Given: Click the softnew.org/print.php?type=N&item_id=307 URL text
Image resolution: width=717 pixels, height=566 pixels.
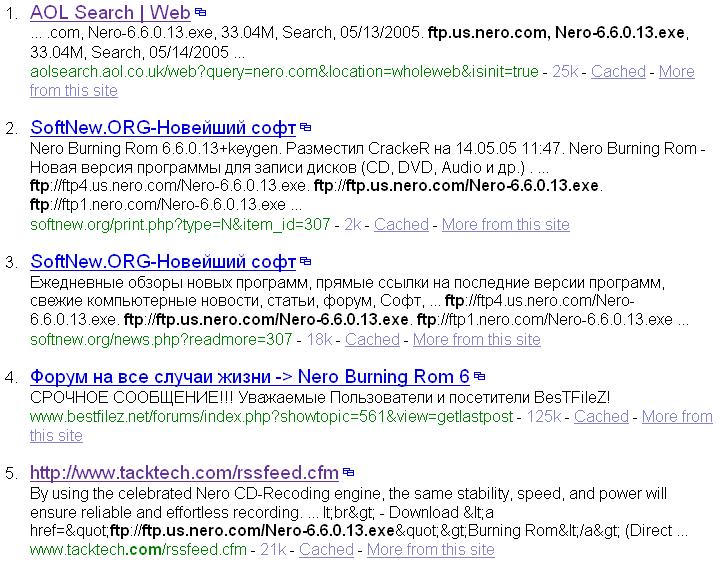Looking at the screenshot, I should click(180, 224).
